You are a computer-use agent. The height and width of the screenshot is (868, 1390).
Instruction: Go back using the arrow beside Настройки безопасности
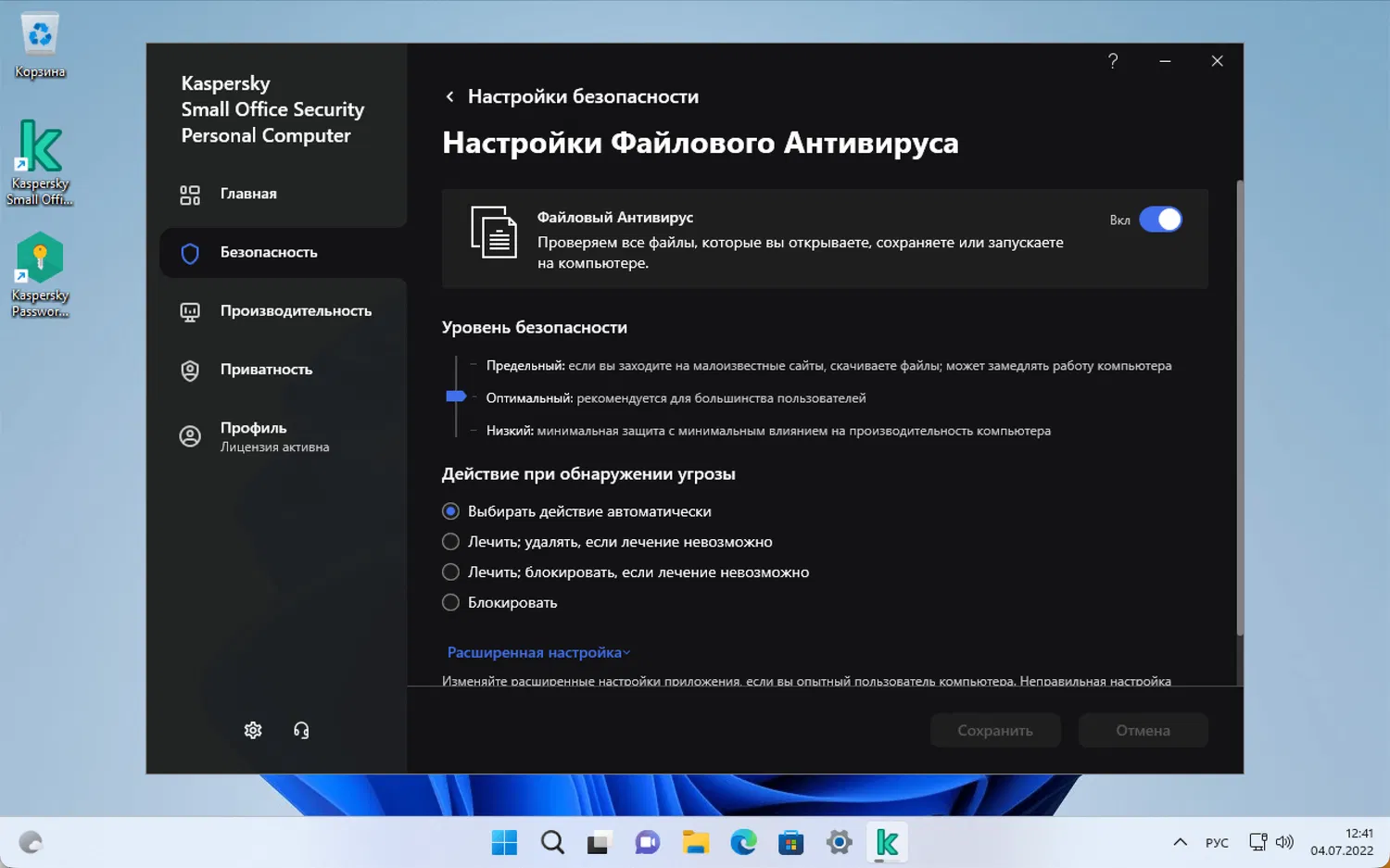(449, 96)
